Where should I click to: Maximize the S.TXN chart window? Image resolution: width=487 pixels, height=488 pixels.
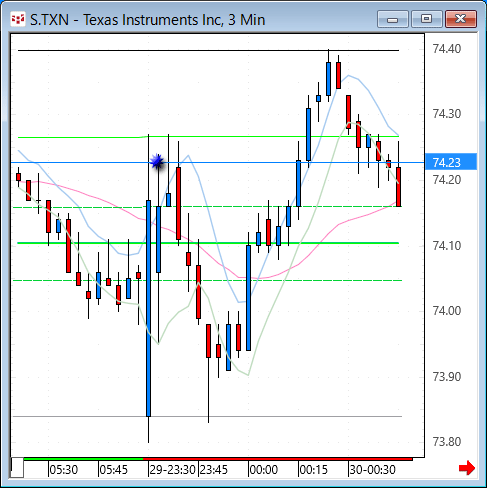[427, 19]
